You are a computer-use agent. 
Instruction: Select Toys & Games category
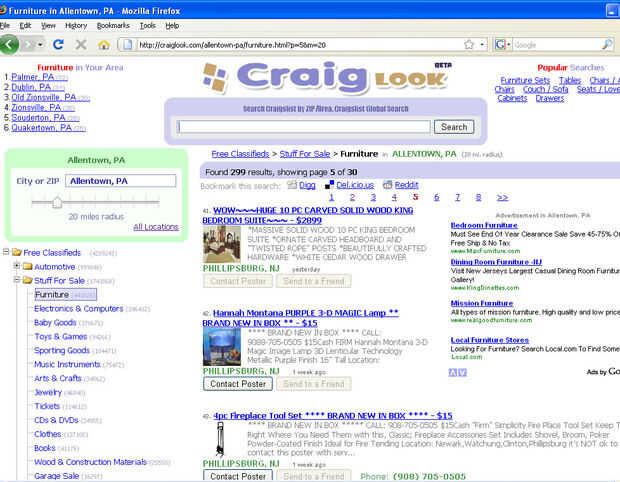60,336
